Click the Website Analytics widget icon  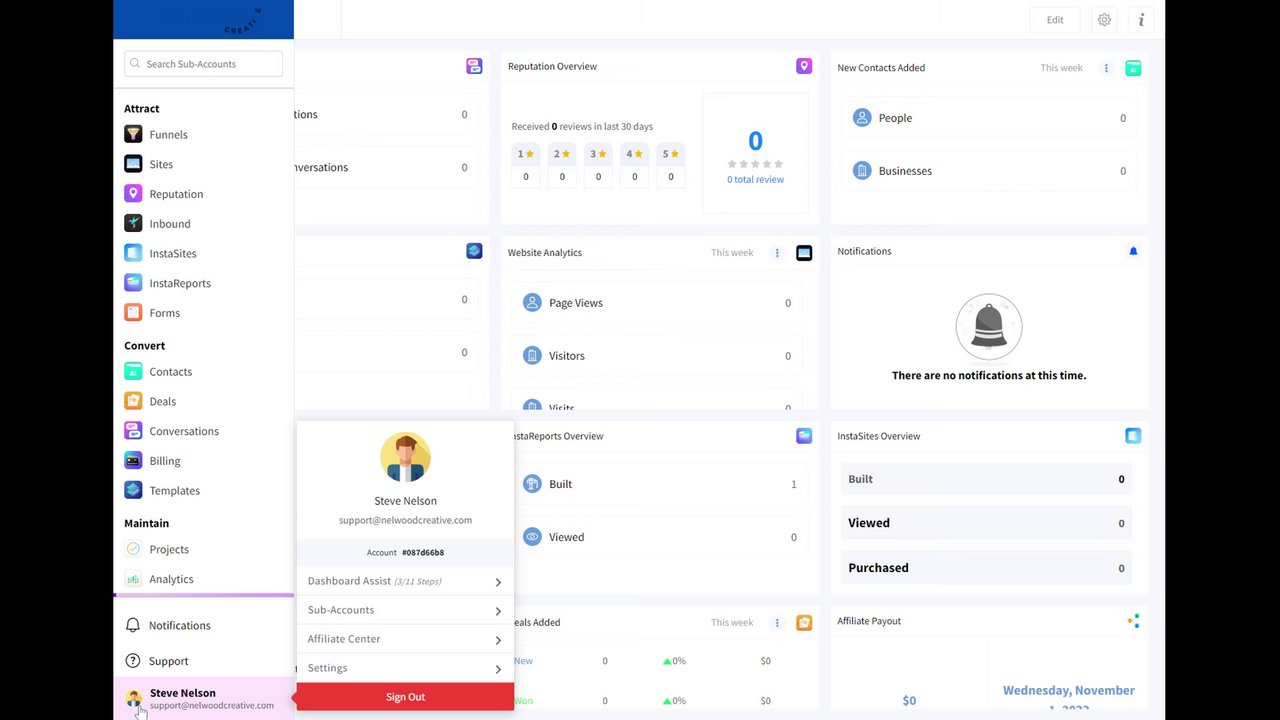click(x=804, y=253)
